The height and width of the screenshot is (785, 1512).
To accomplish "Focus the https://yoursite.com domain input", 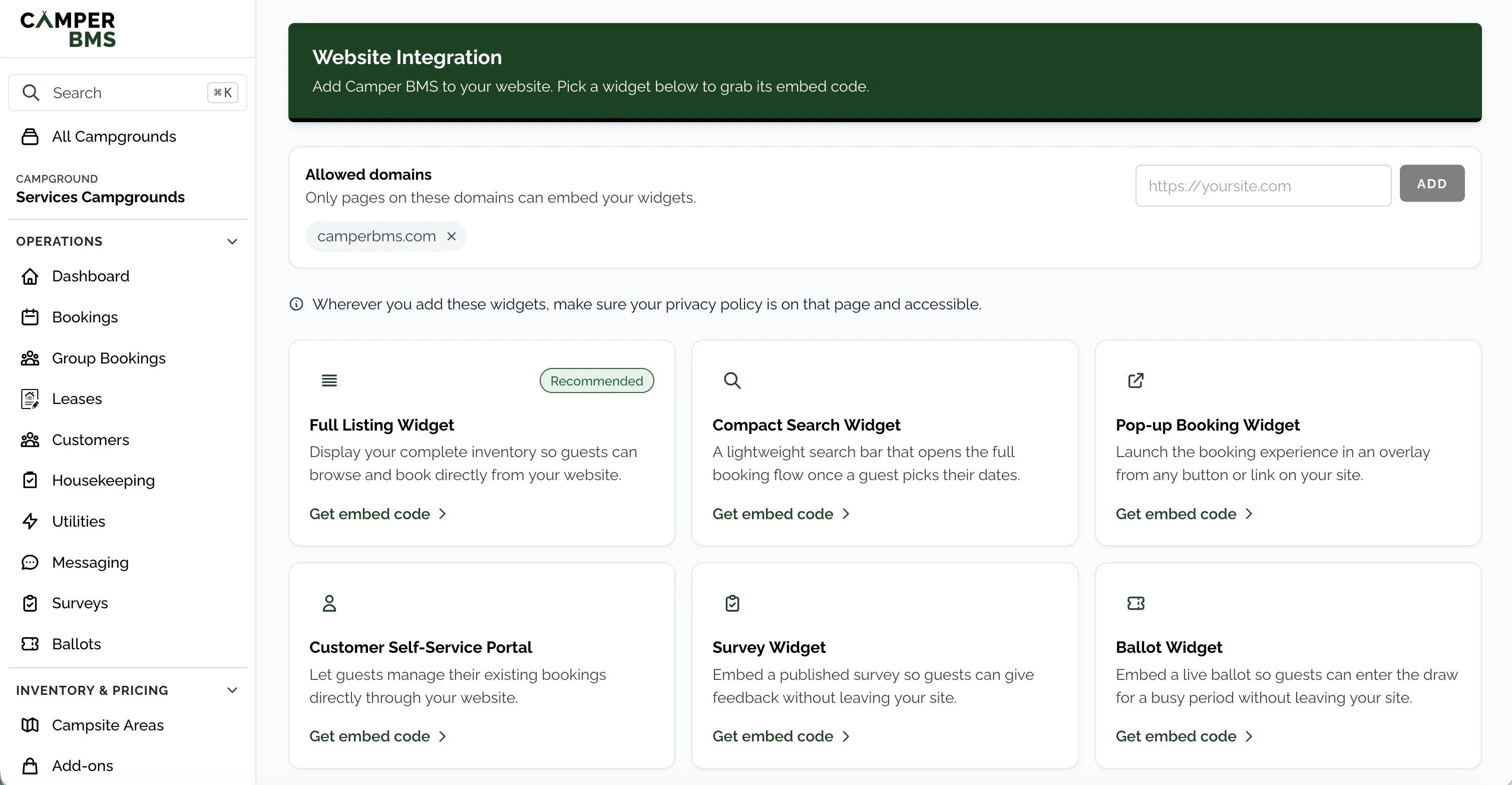I will [x=1263, y=186].
